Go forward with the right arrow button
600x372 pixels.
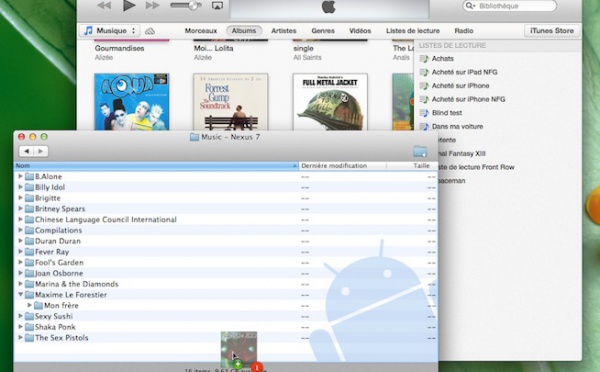(x=41, y=151)
